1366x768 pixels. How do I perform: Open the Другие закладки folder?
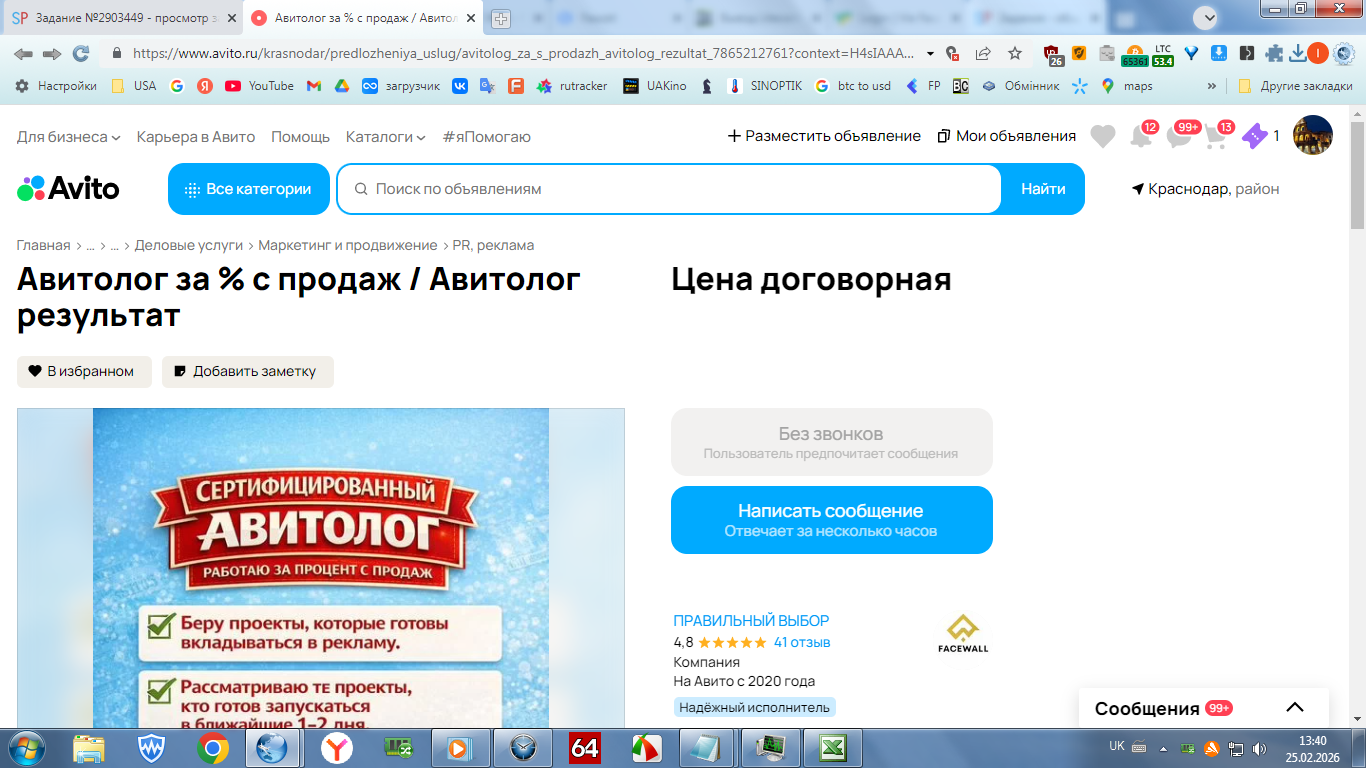point(1295,86)
